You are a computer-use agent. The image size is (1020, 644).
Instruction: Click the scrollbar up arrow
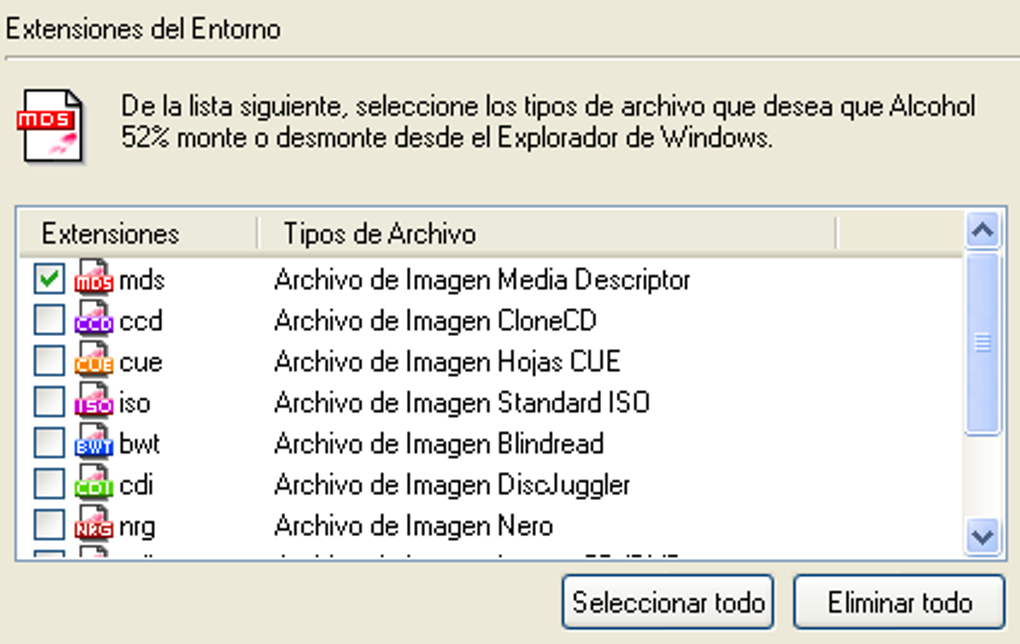tap(983, 229)
